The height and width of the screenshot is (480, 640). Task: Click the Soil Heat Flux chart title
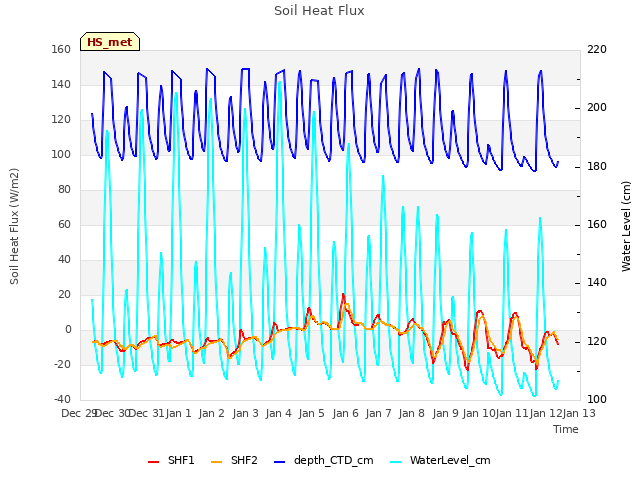point(319,11)
